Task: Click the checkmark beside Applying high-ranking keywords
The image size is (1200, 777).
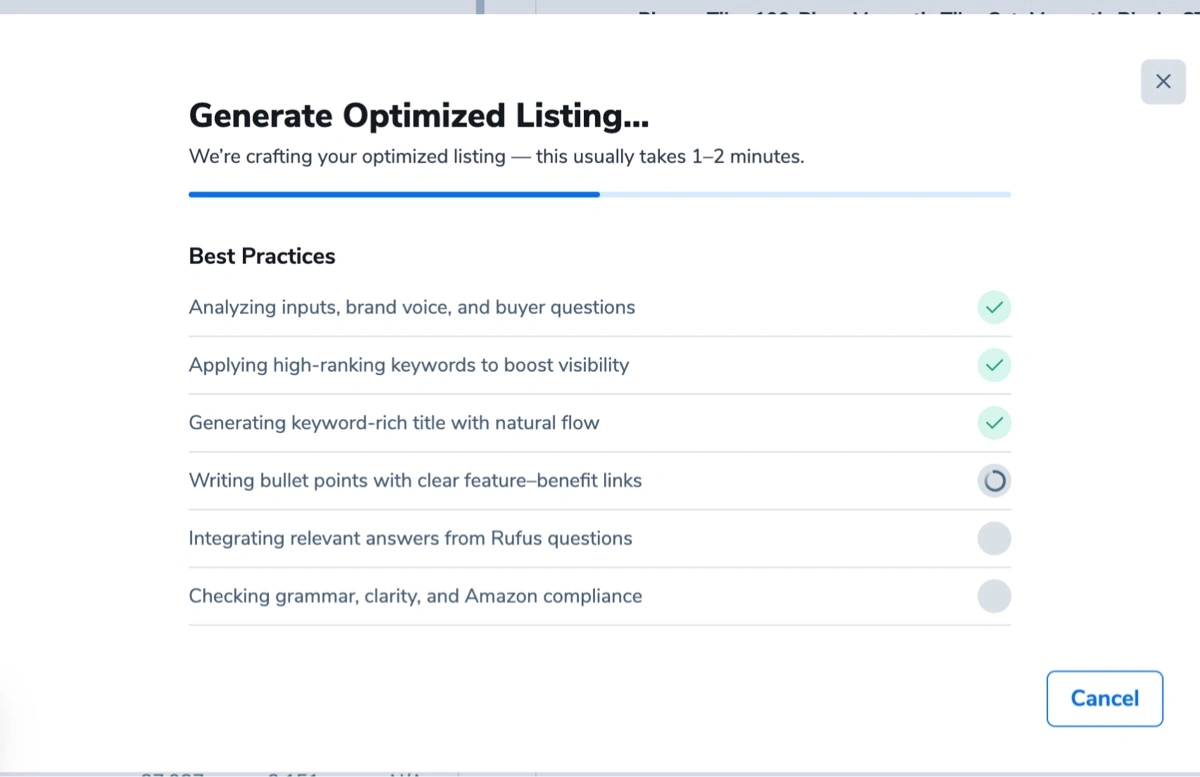Action: tap(994, 365)
